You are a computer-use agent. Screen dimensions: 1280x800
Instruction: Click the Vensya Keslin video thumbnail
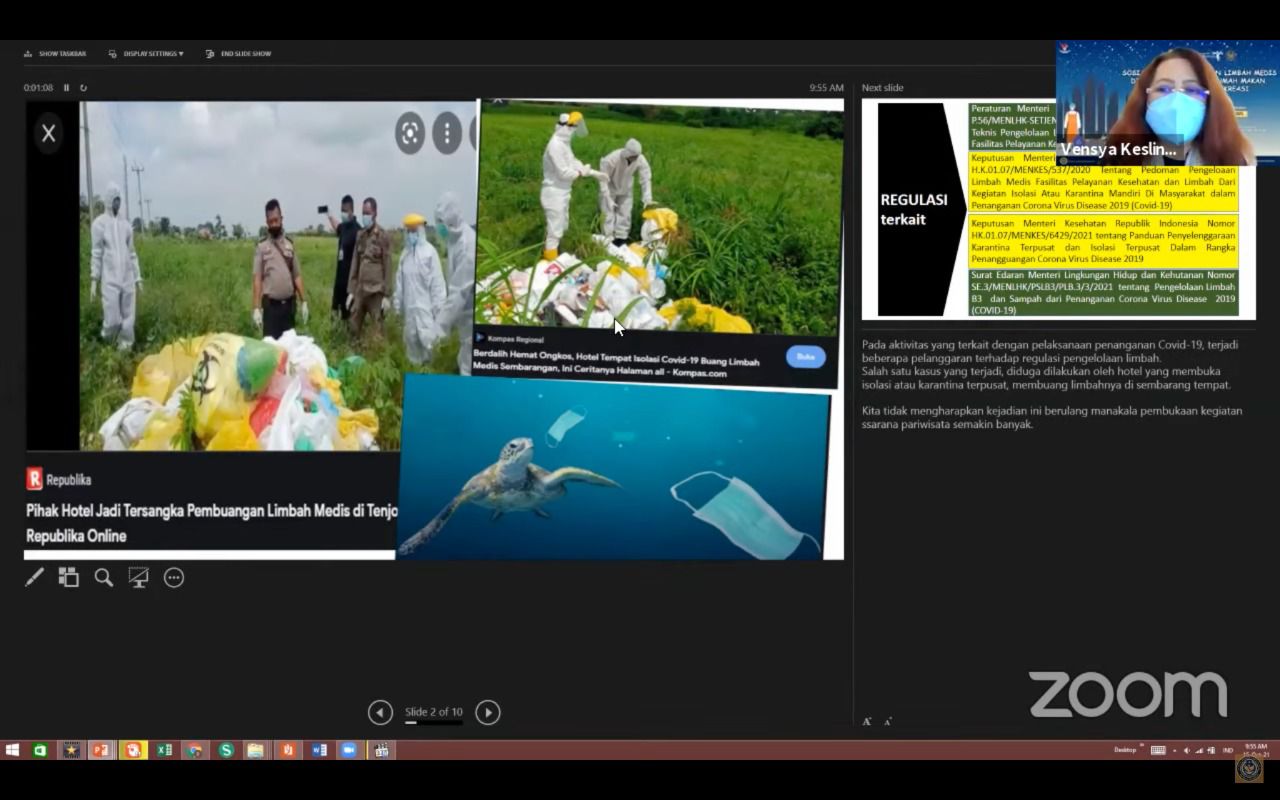[x=1167, y=103]
